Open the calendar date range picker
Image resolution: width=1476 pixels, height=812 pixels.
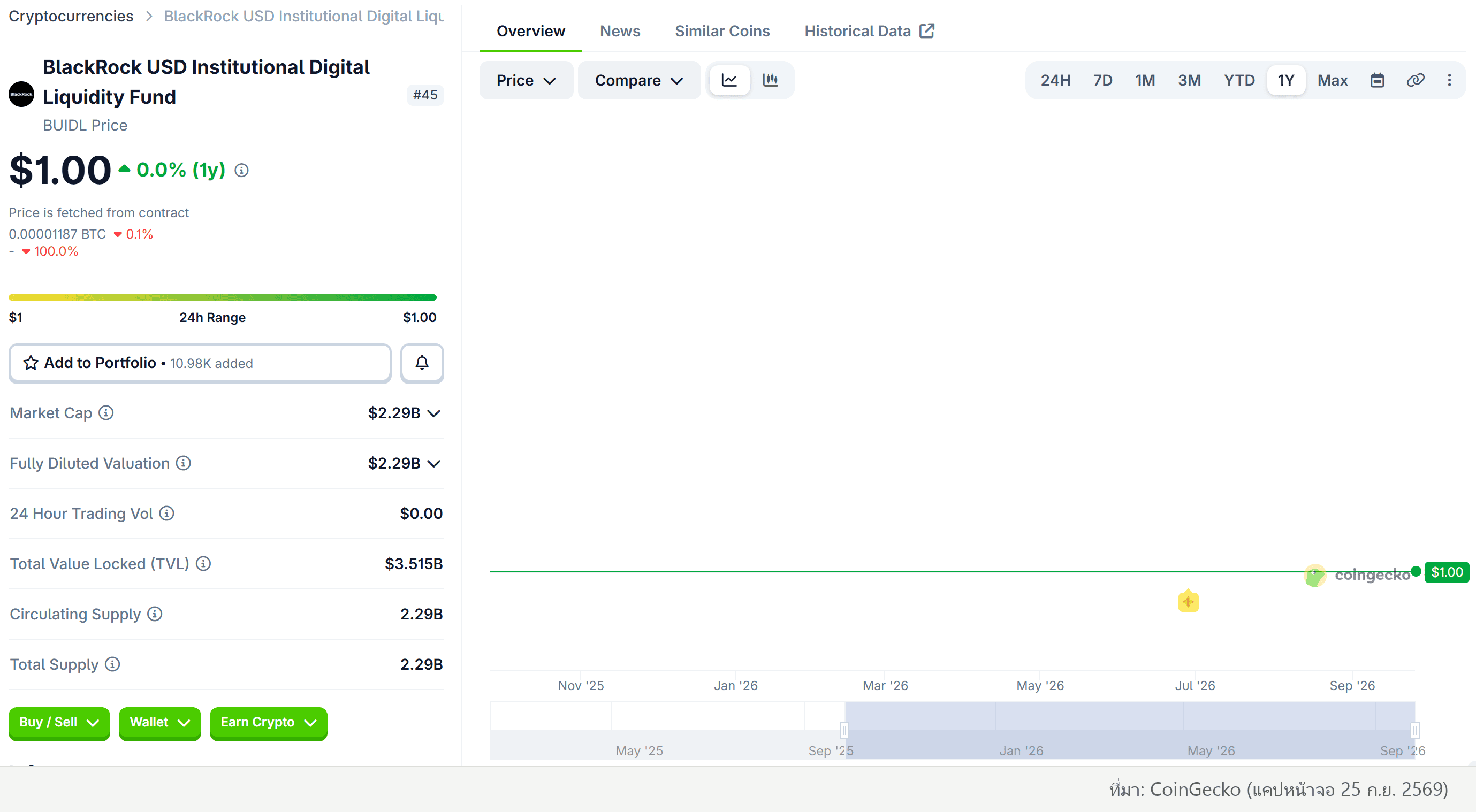click(x=1377, y=80)
